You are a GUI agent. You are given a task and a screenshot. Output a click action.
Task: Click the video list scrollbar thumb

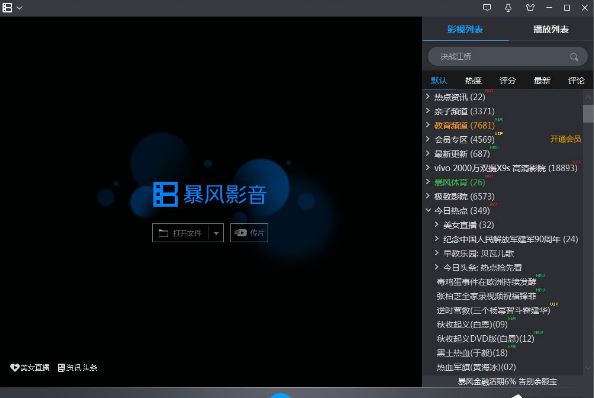(588, 114)
